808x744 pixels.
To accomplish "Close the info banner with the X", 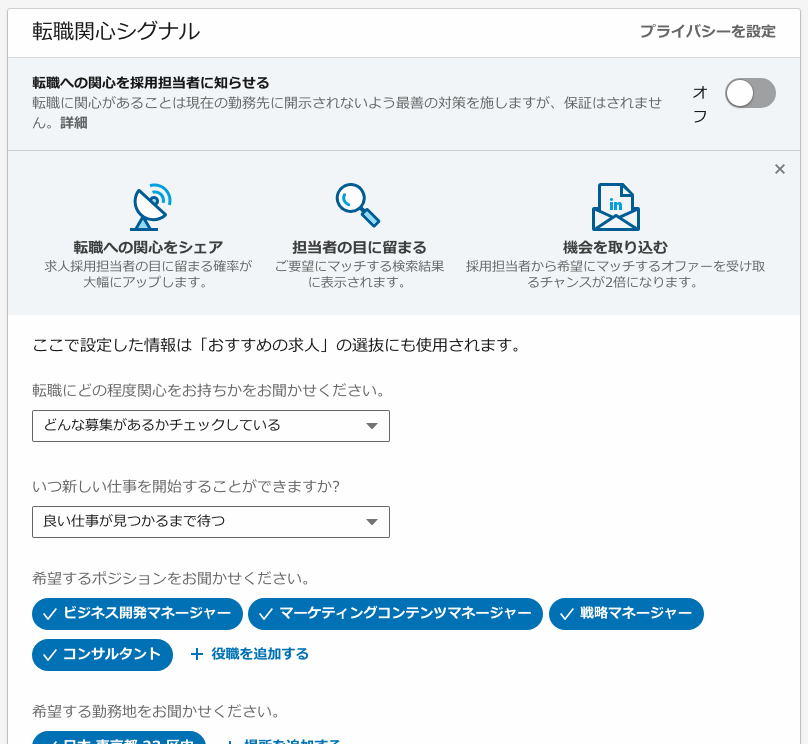I will (x=780, y=169).
